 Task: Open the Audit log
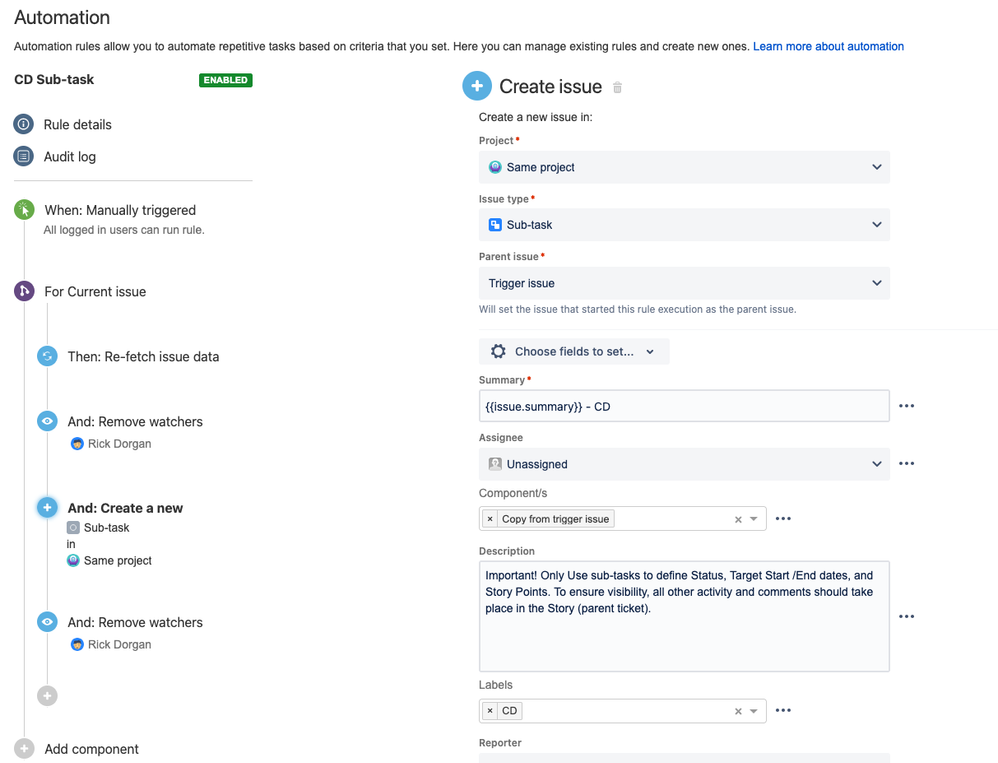pos(69,157)
